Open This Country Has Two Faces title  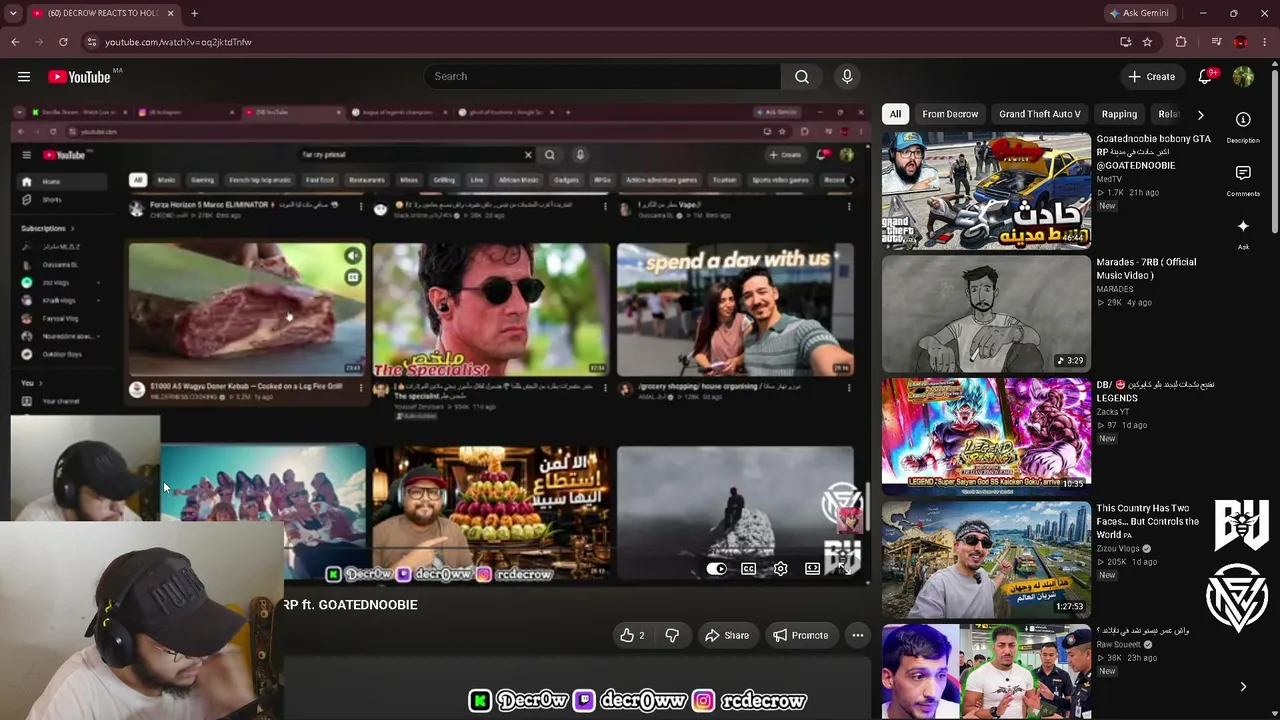pos(1148,522)
